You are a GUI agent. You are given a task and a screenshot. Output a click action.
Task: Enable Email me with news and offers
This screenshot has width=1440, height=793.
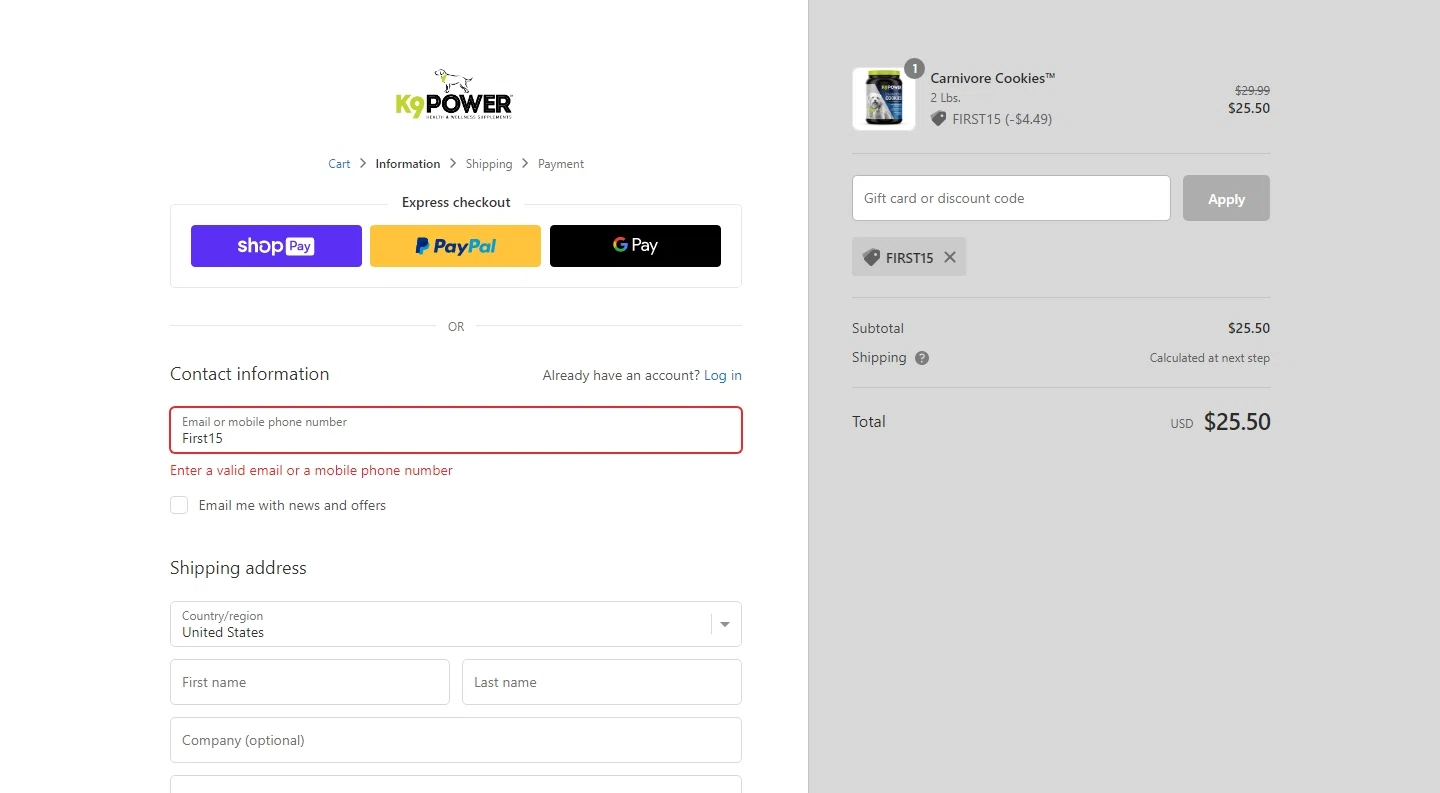(x=179, y=505)
